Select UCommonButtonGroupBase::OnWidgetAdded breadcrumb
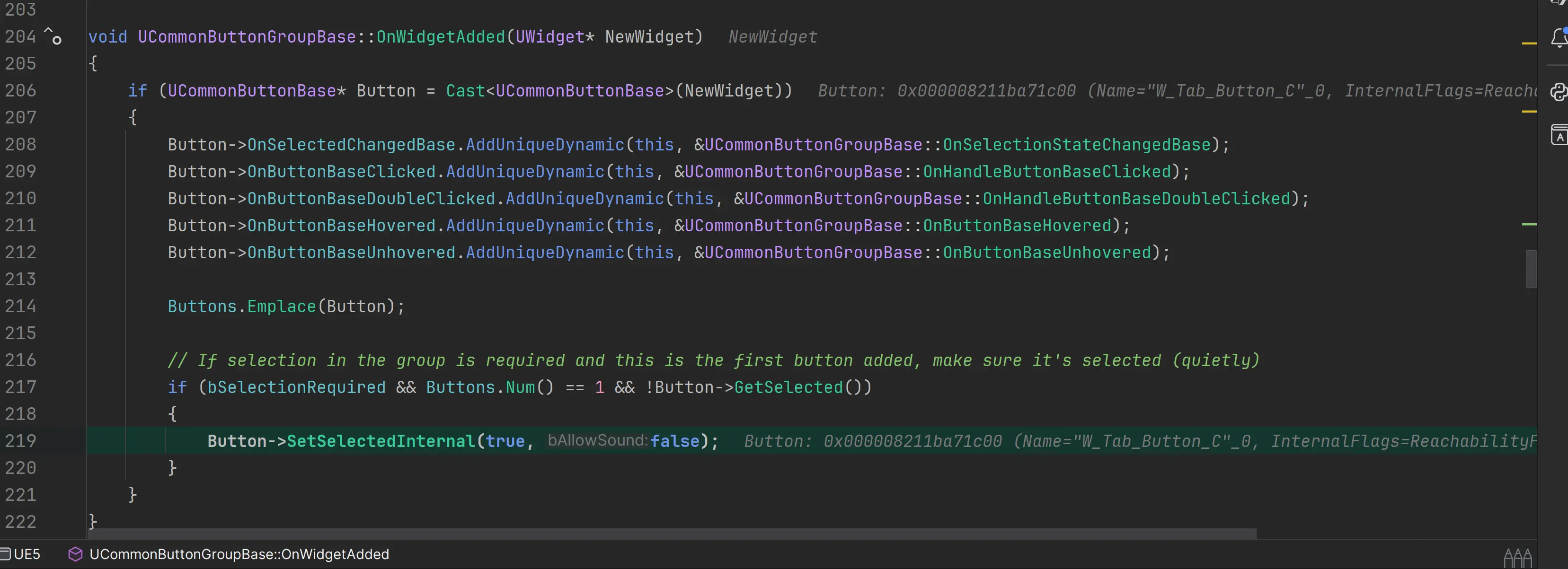This screenshot has width=1568, height=569. click(x=239, y=554)
